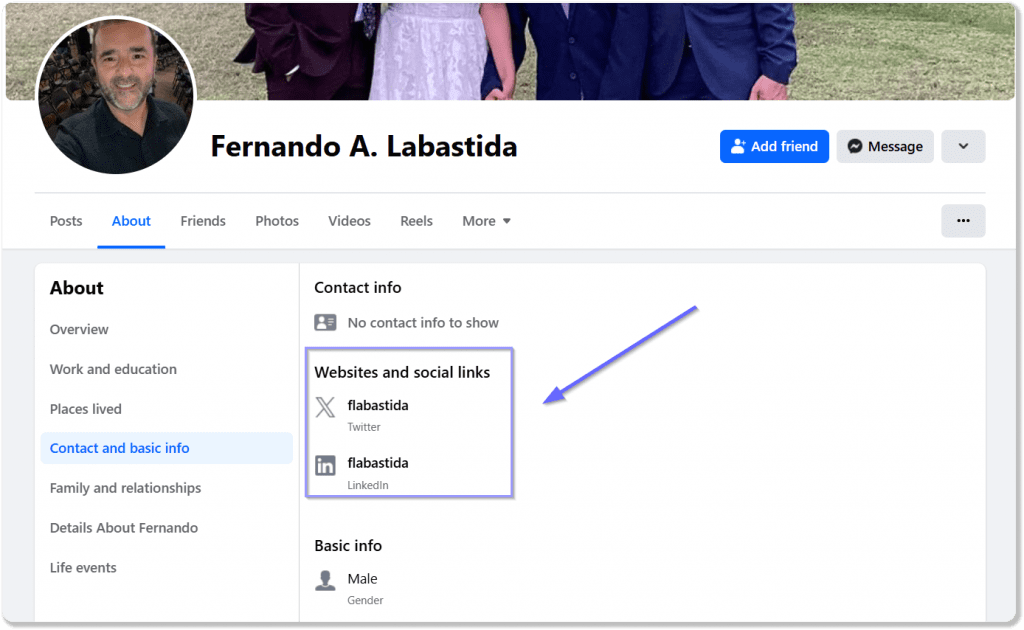Open the More tab dropdown
Viewport: 1024px width, 630px height.
point(486,220)
